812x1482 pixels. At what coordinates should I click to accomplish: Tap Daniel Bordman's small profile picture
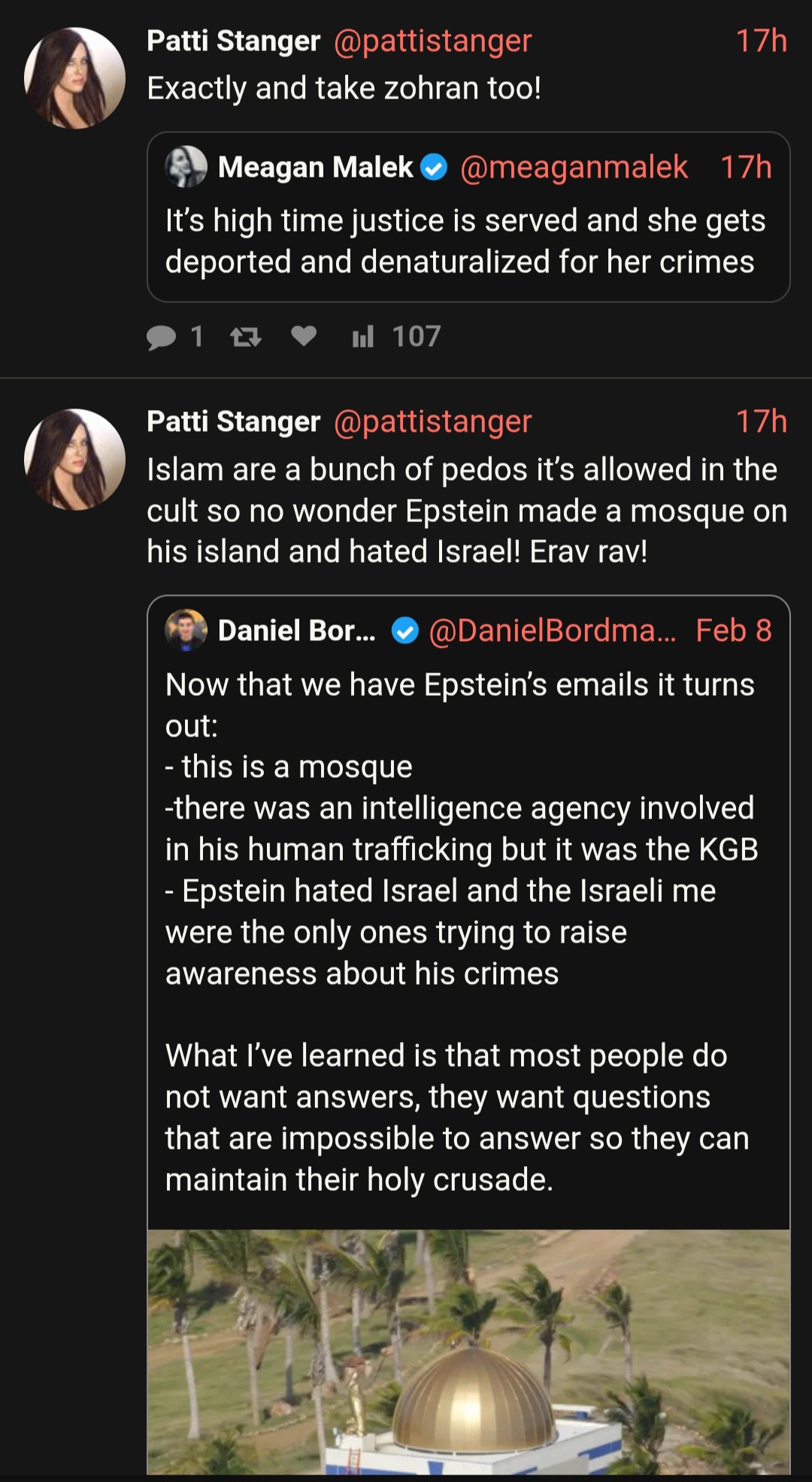pyautogui.click(x=186, y=630)
